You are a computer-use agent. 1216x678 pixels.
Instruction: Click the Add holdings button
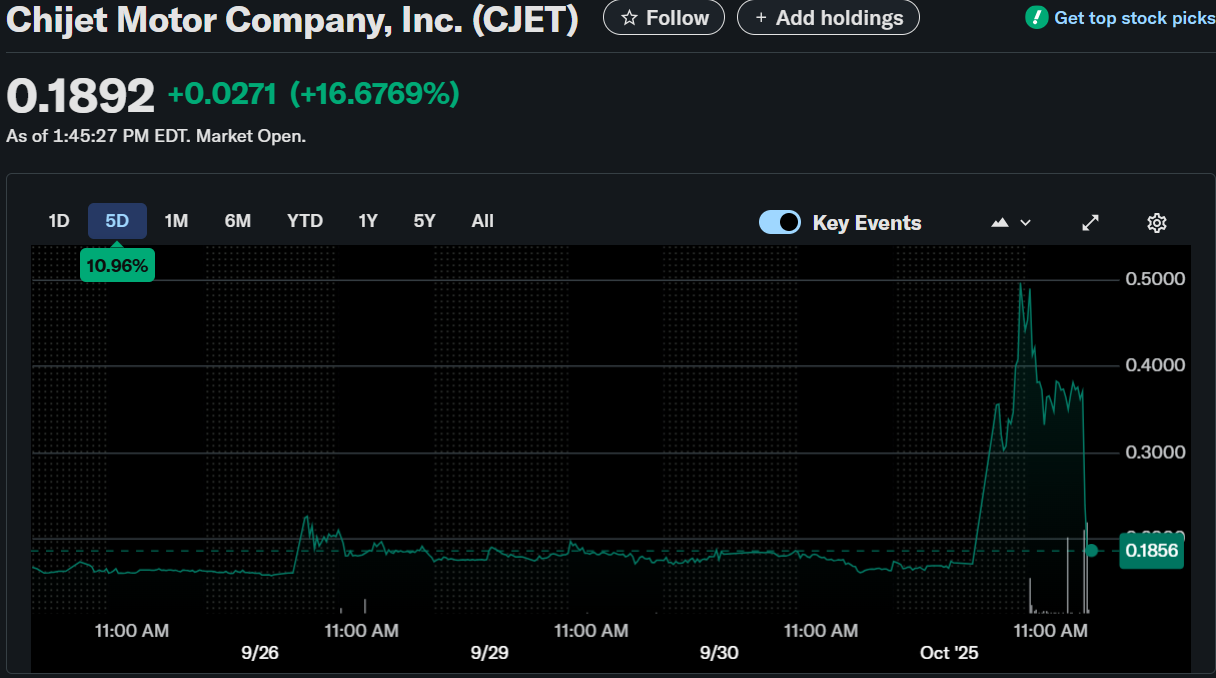click(x=828, y=18)
